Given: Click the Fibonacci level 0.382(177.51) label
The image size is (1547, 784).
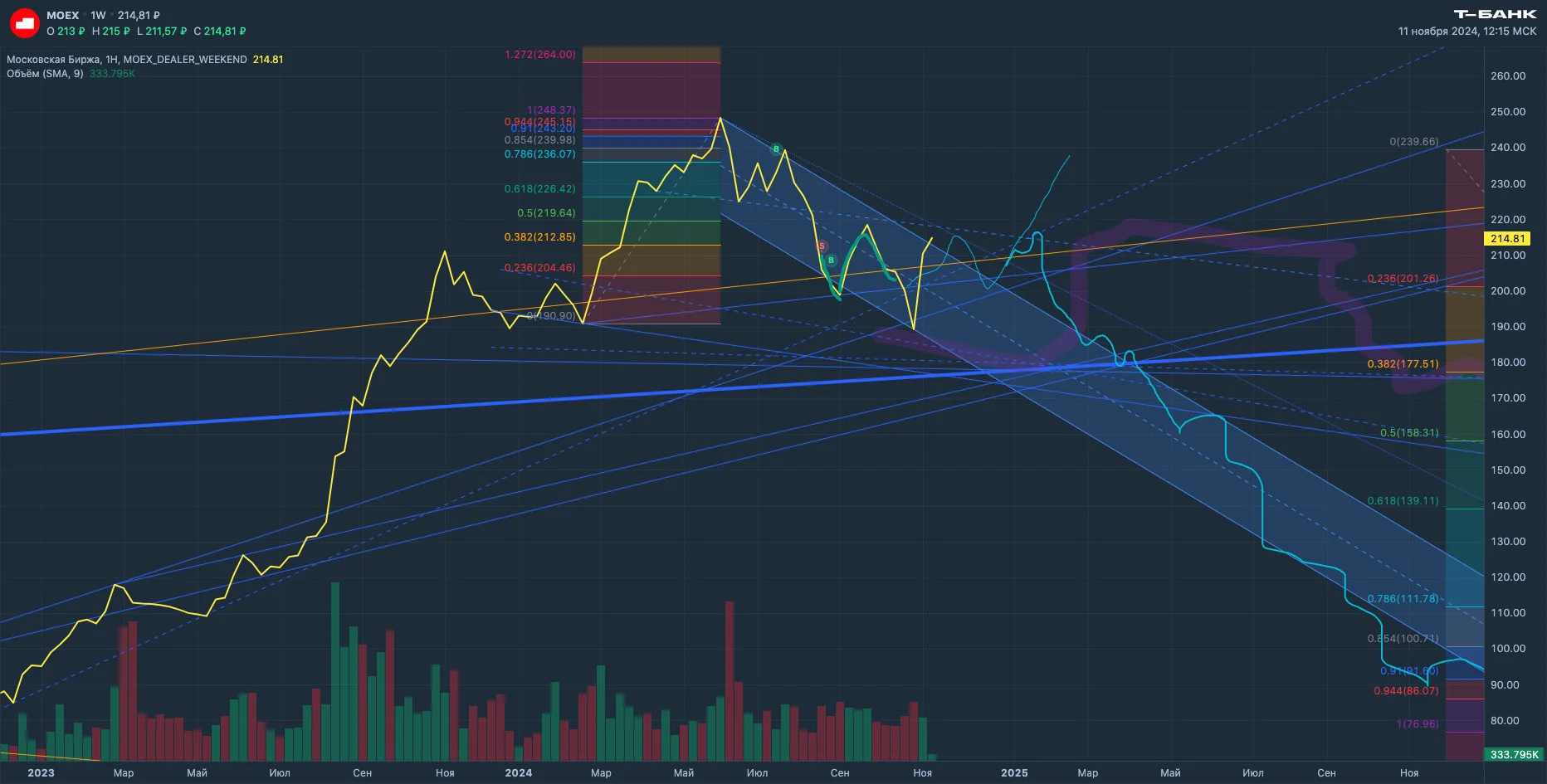Looking at the screenshot, I should (x=1403, y=364).
